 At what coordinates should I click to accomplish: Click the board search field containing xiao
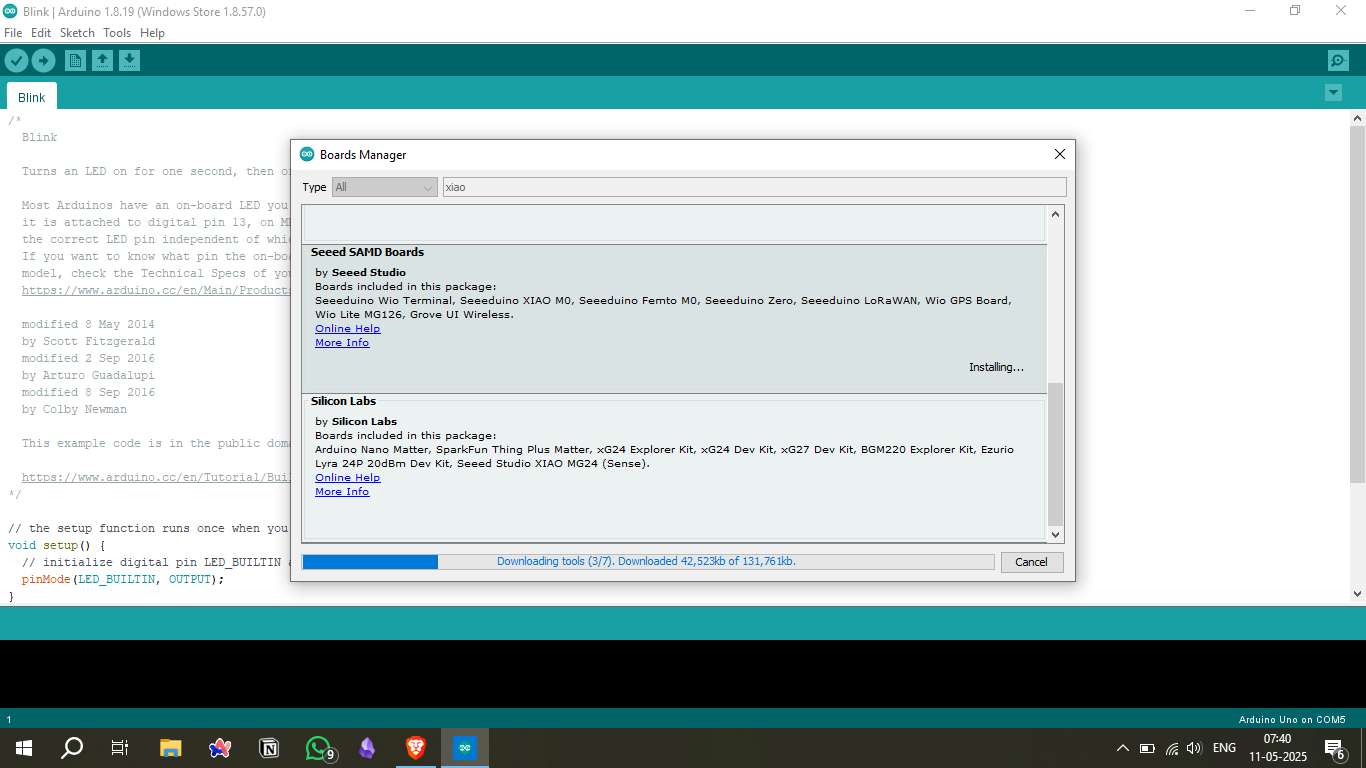(x=754, y=187)
